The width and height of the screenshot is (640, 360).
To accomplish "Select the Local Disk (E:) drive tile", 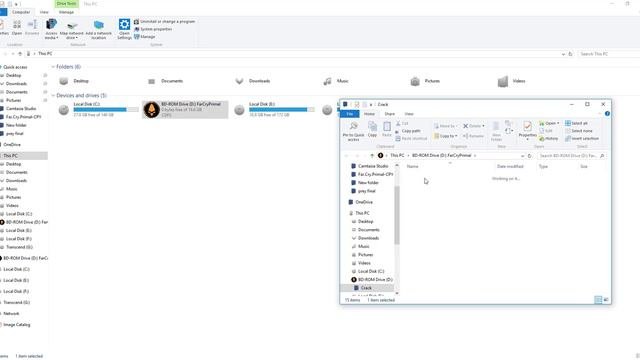I will click(x=274, y=110).
